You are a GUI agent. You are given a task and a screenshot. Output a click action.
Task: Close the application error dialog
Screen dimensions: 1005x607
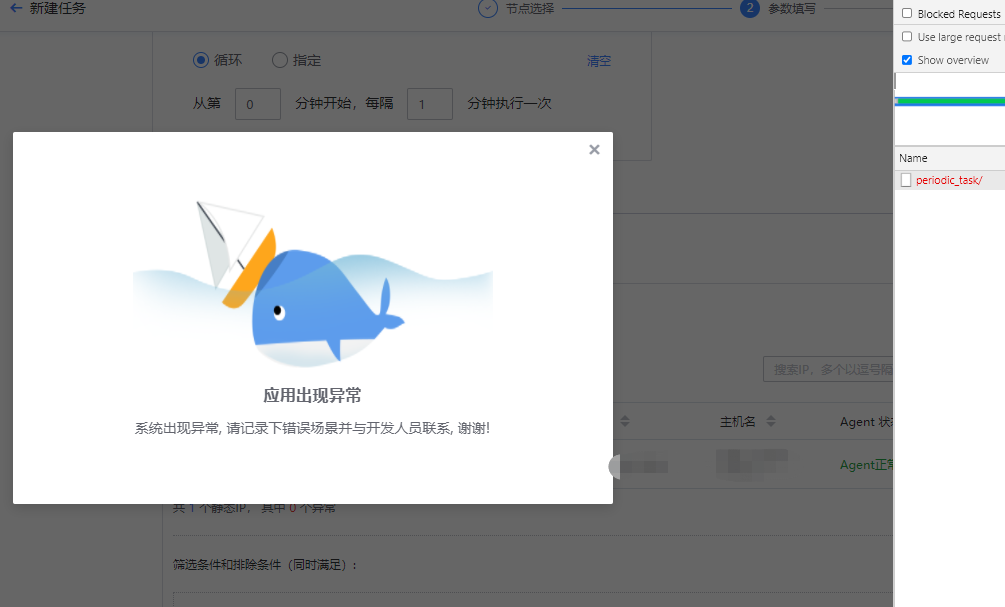click(594, 149)
